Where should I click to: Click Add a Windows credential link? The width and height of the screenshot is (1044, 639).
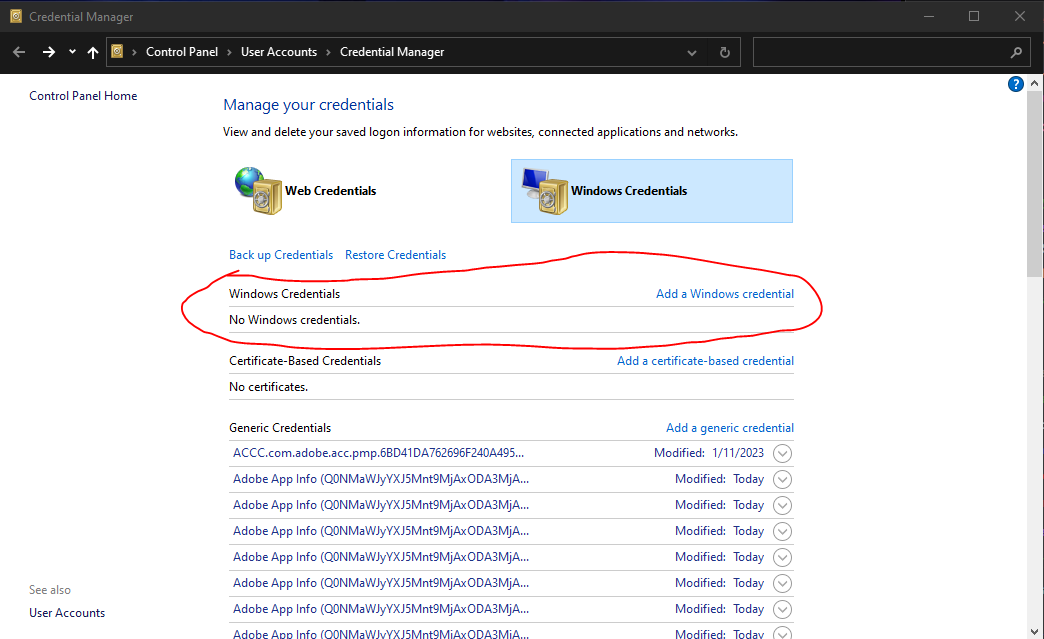pos(724,294)
